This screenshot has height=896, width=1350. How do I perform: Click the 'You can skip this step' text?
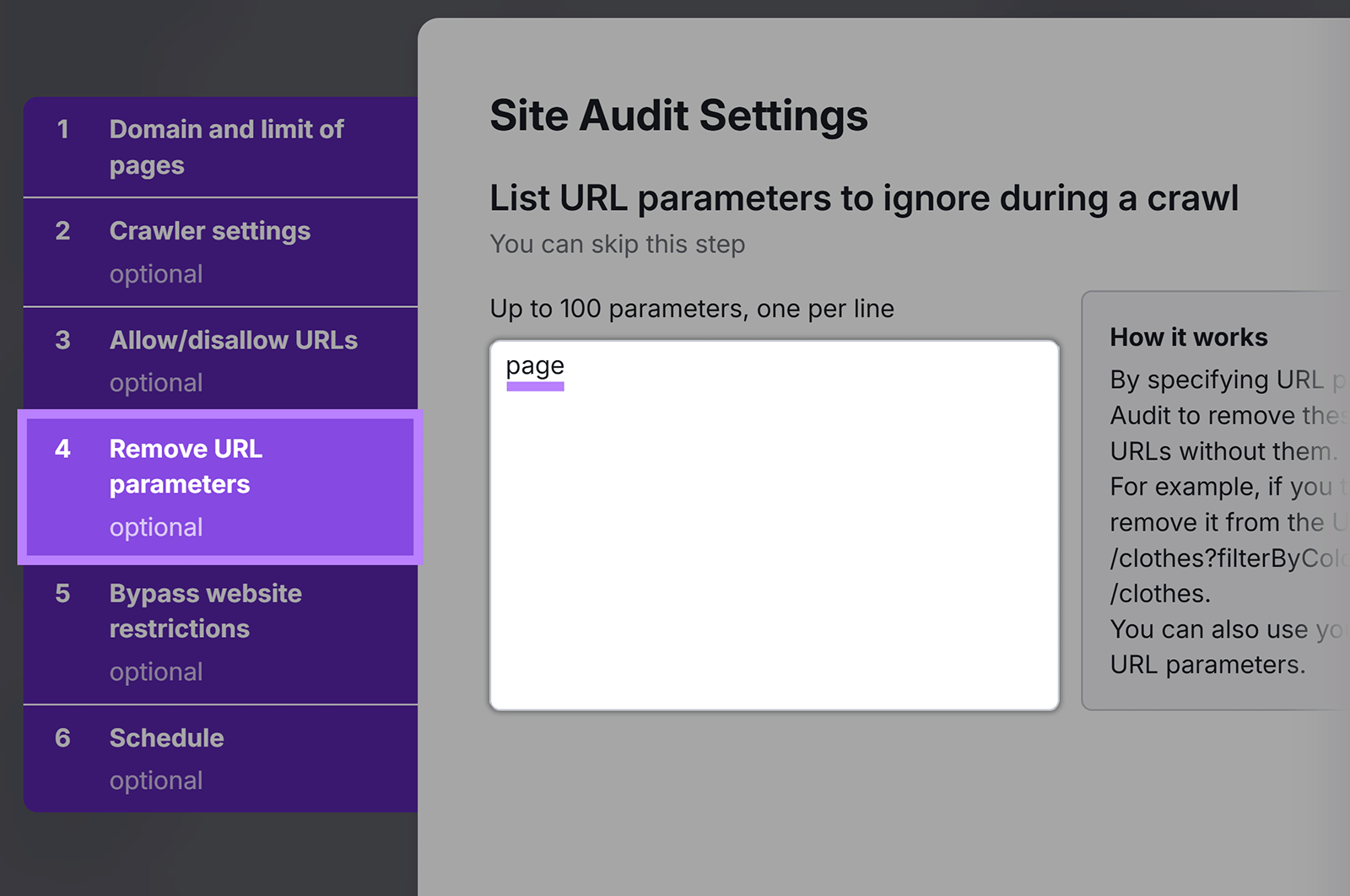617,244
